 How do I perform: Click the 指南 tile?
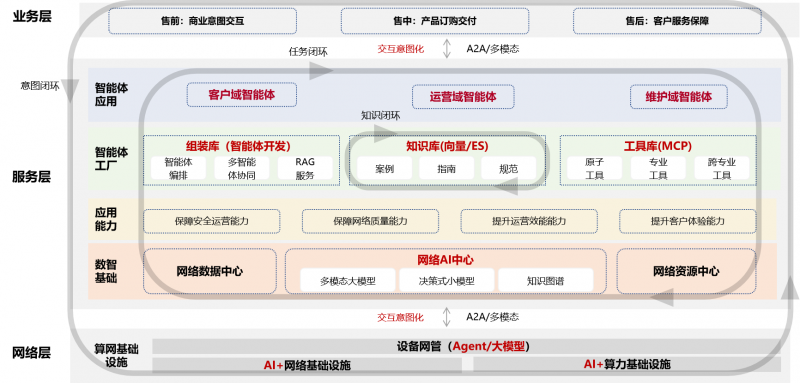point(446,168)
